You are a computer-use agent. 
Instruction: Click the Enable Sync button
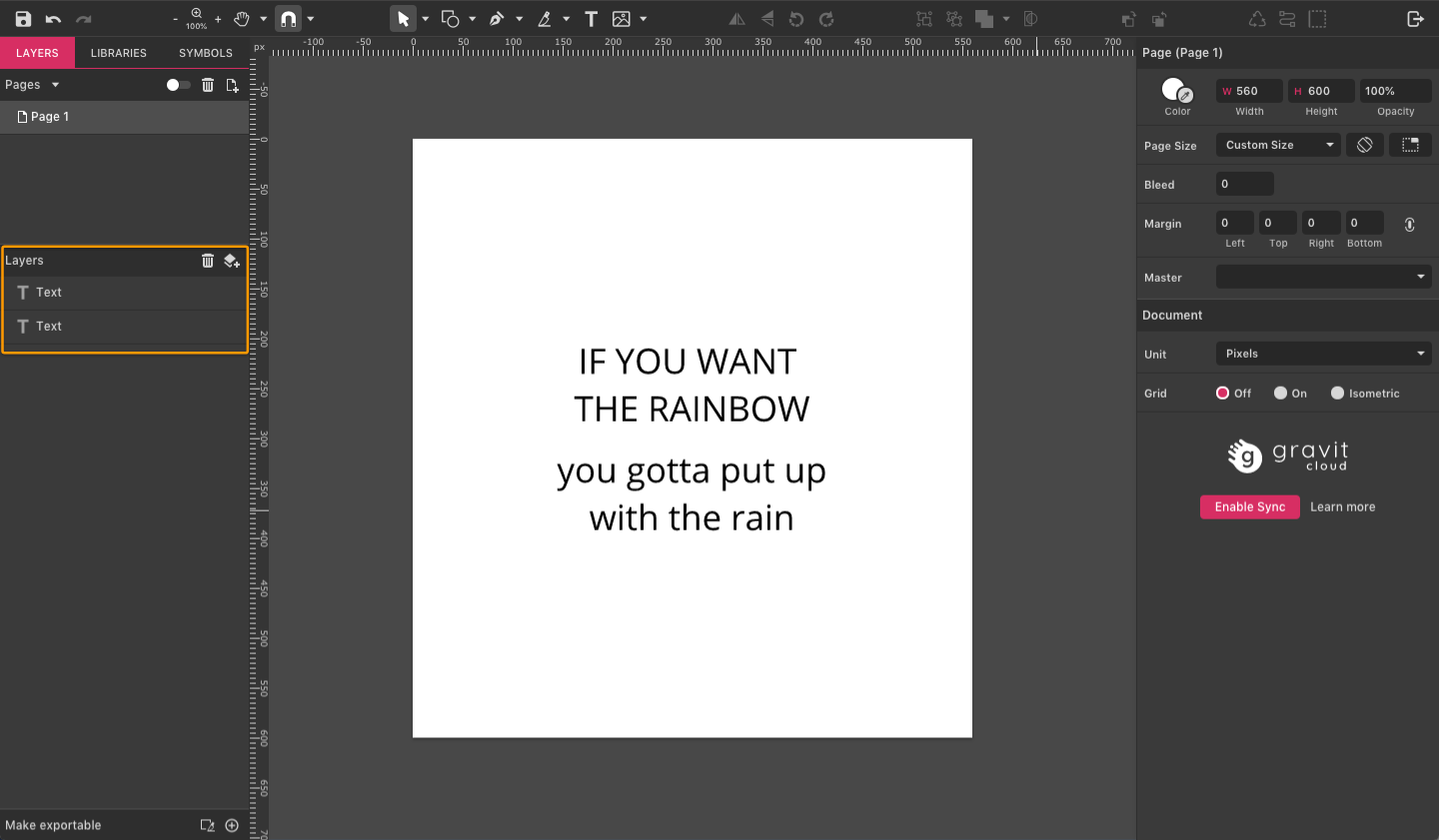coord(1250,507)
